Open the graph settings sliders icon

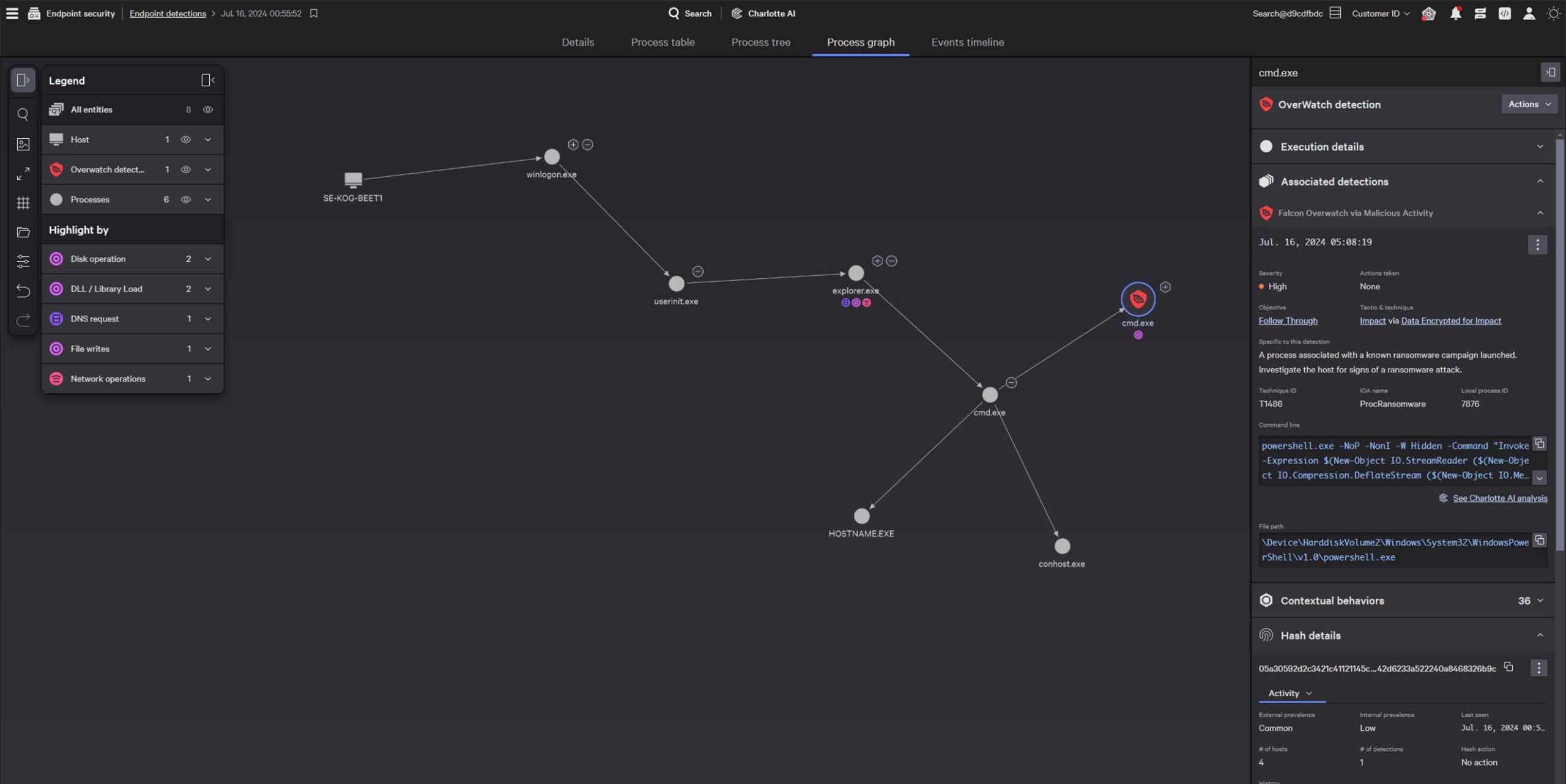pyautogui.click(x=23, y=261)
